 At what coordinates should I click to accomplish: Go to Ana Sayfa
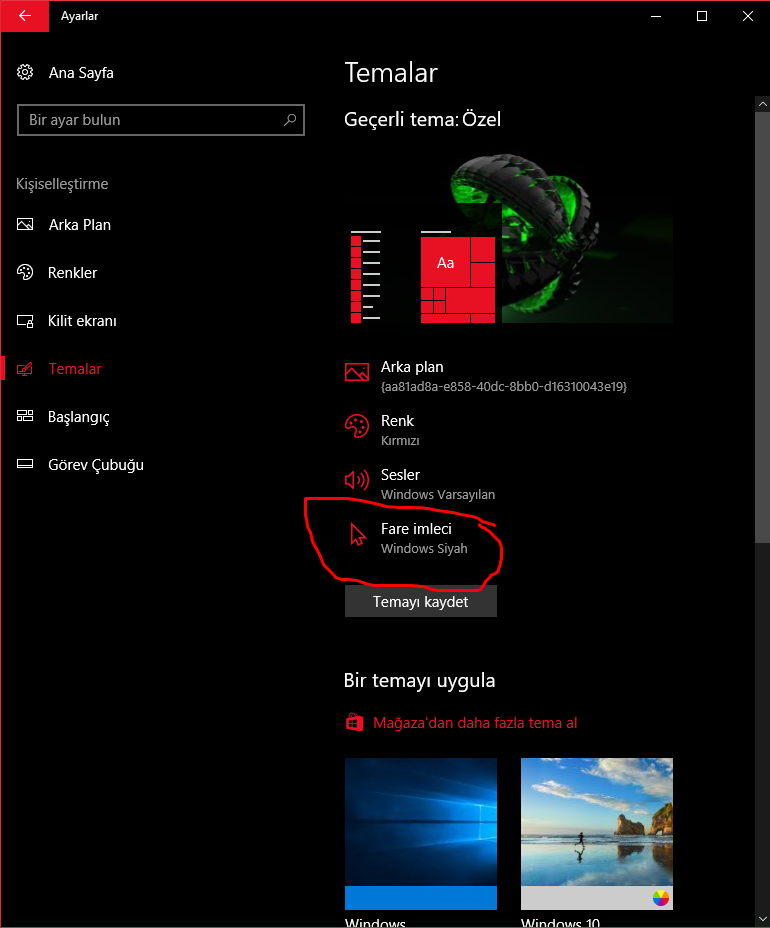tap(81, 73)
